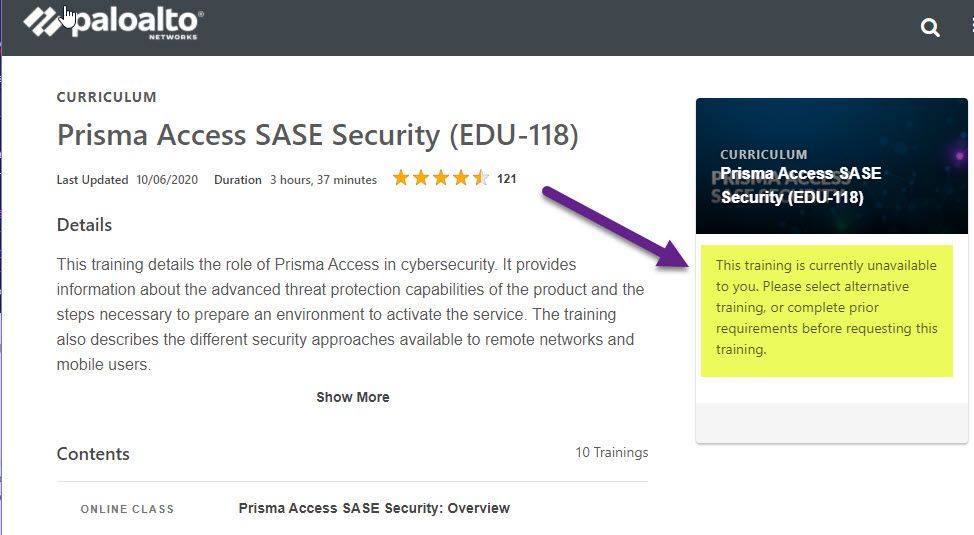Click the third rating star
The image size is (974, 535).
click(441, 179)
